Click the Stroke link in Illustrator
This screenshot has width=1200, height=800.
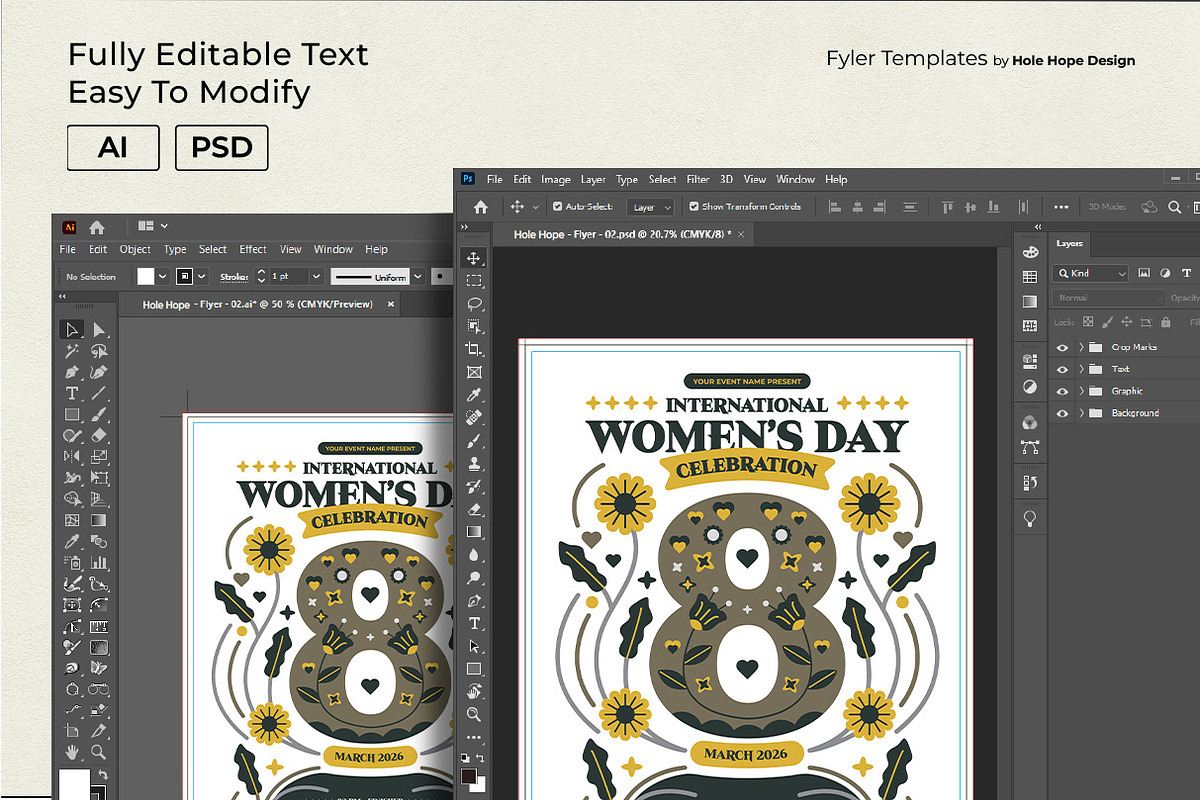(x=234, y=276)
